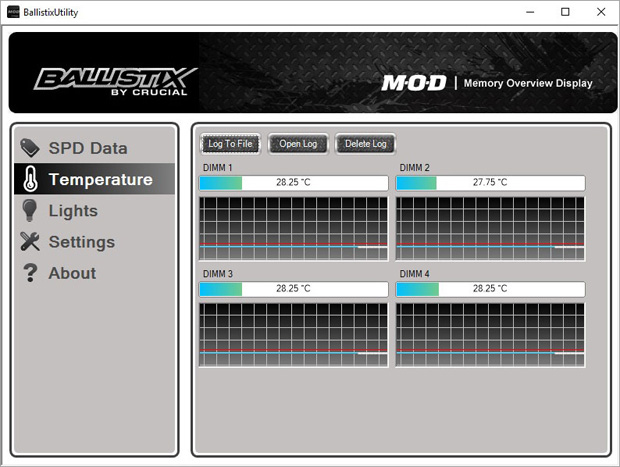Screen dimensions: 620x467
Task: Maximize the BallistixUtility window
Action: [x=565, y=12]
